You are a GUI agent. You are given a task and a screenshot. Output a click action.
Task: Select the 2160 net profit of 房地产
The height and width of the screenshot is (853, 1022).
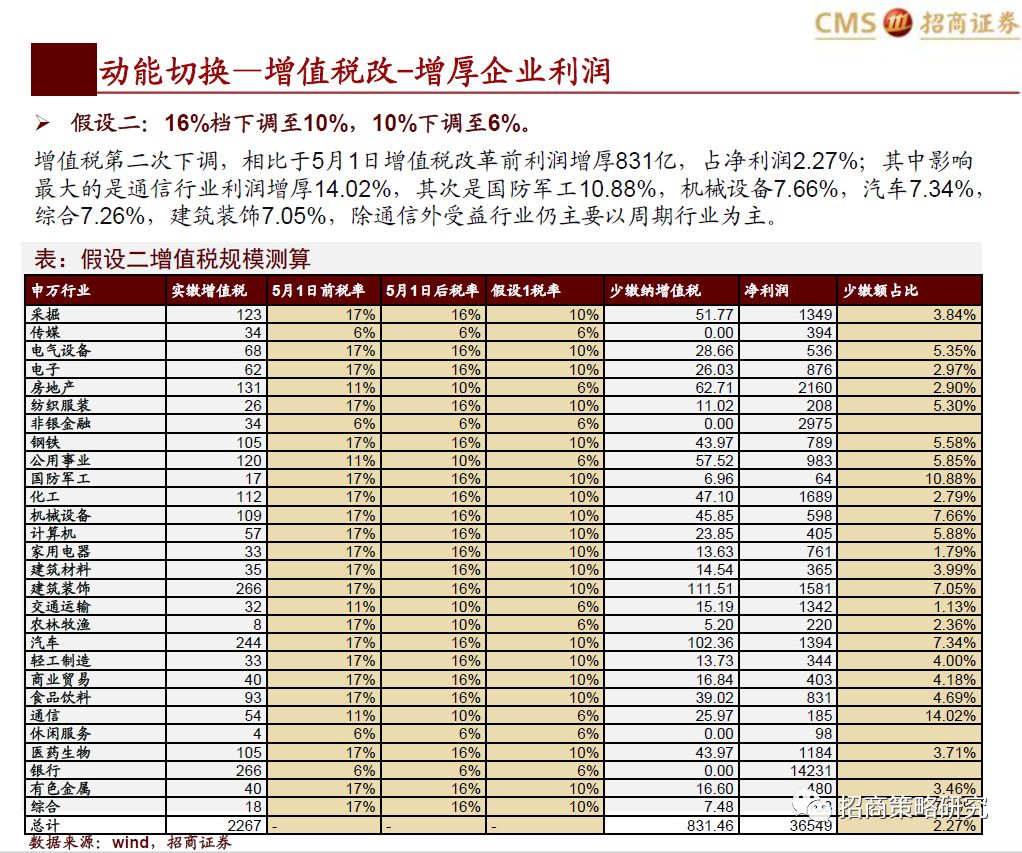coord(815,387)
